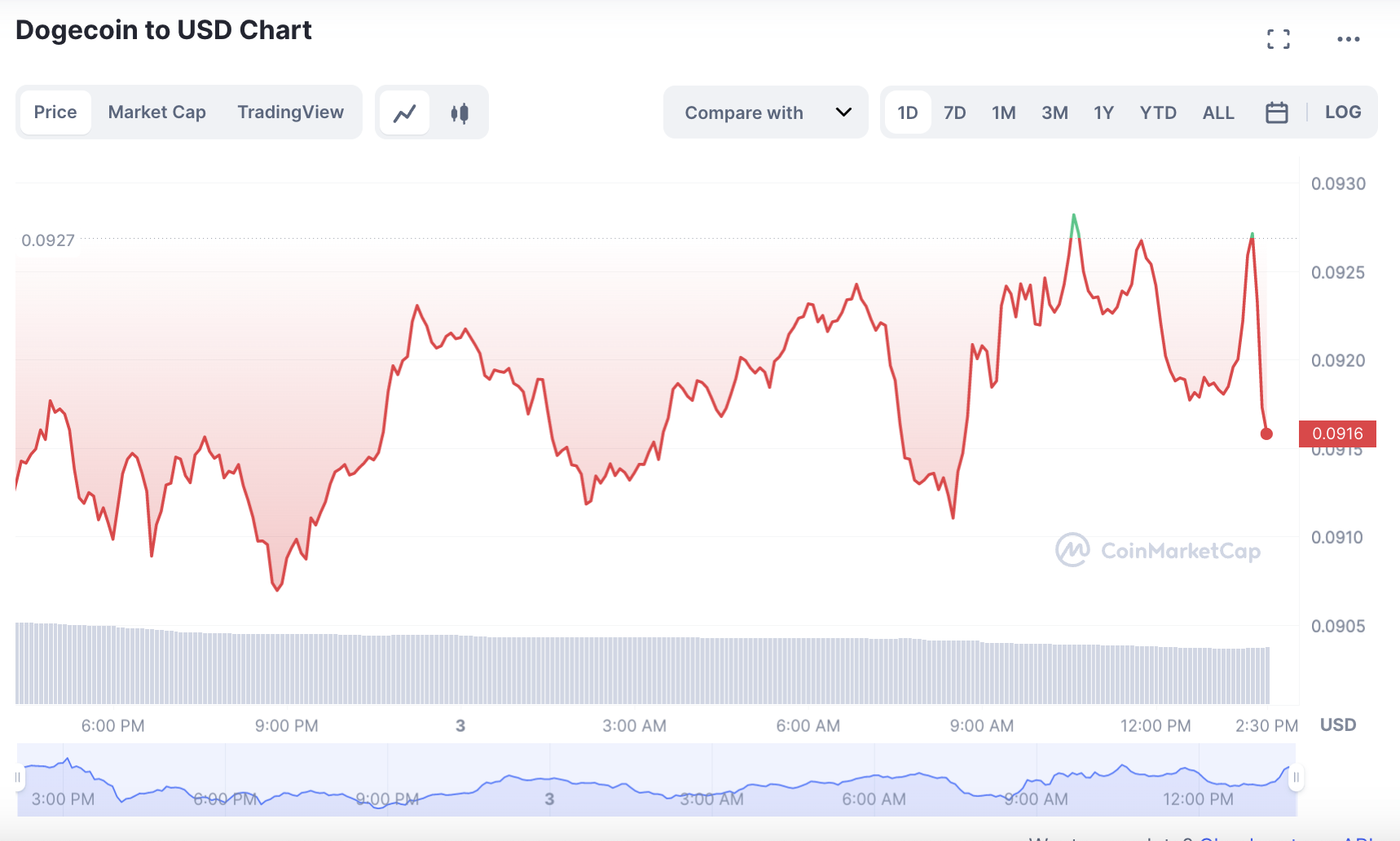Click the 0.0910 y-axis label
Viewport: 1400px width, 841px height.
tap(1337, 538)
